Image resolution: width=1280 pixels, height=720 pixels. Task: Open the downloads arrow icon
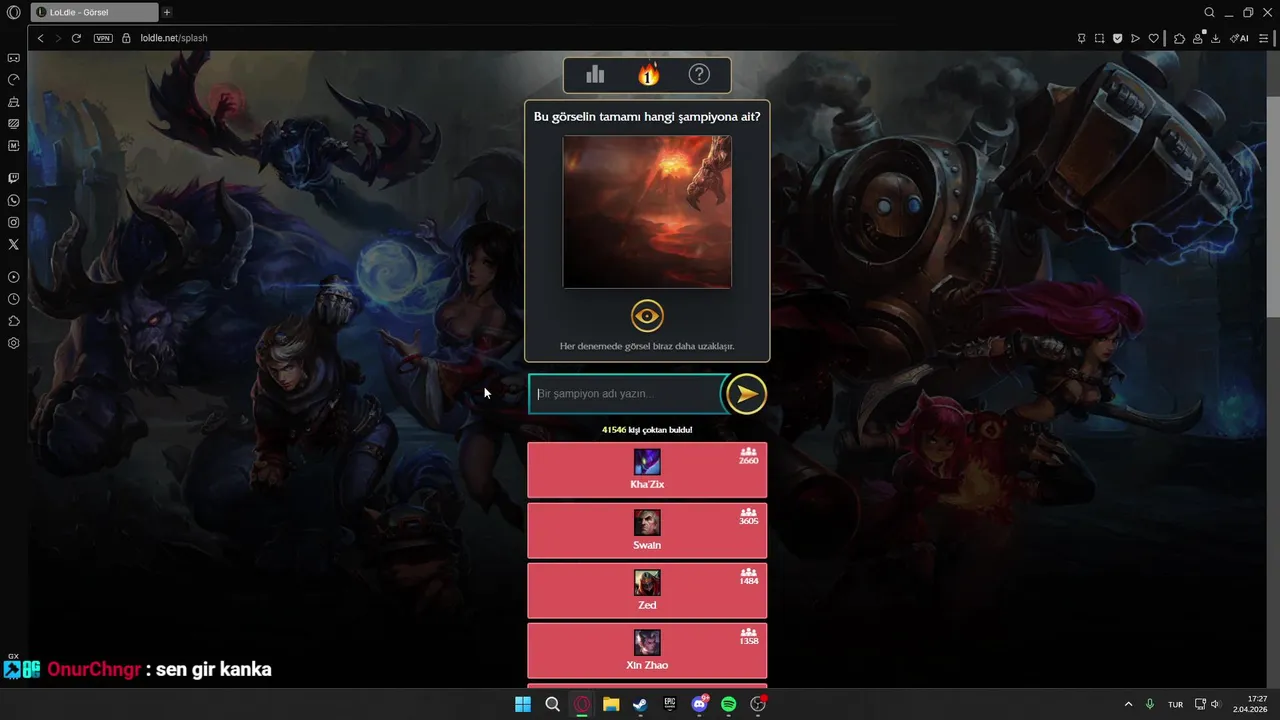1216,38
